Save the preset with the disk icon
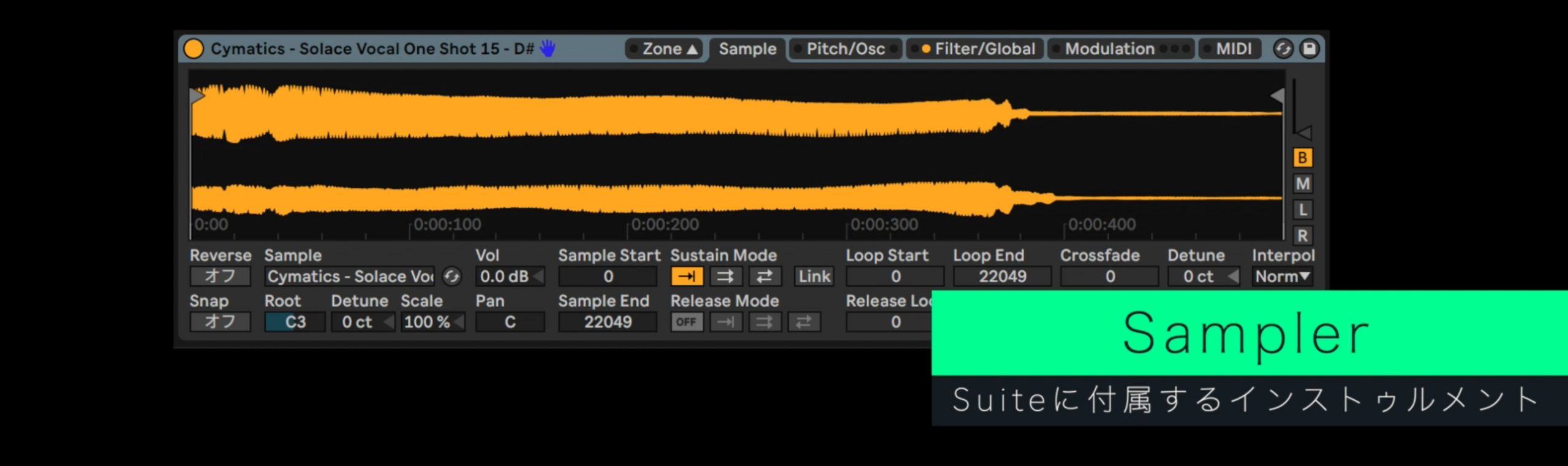Viewport: 1568px width, 466px height. (1310, 48)
